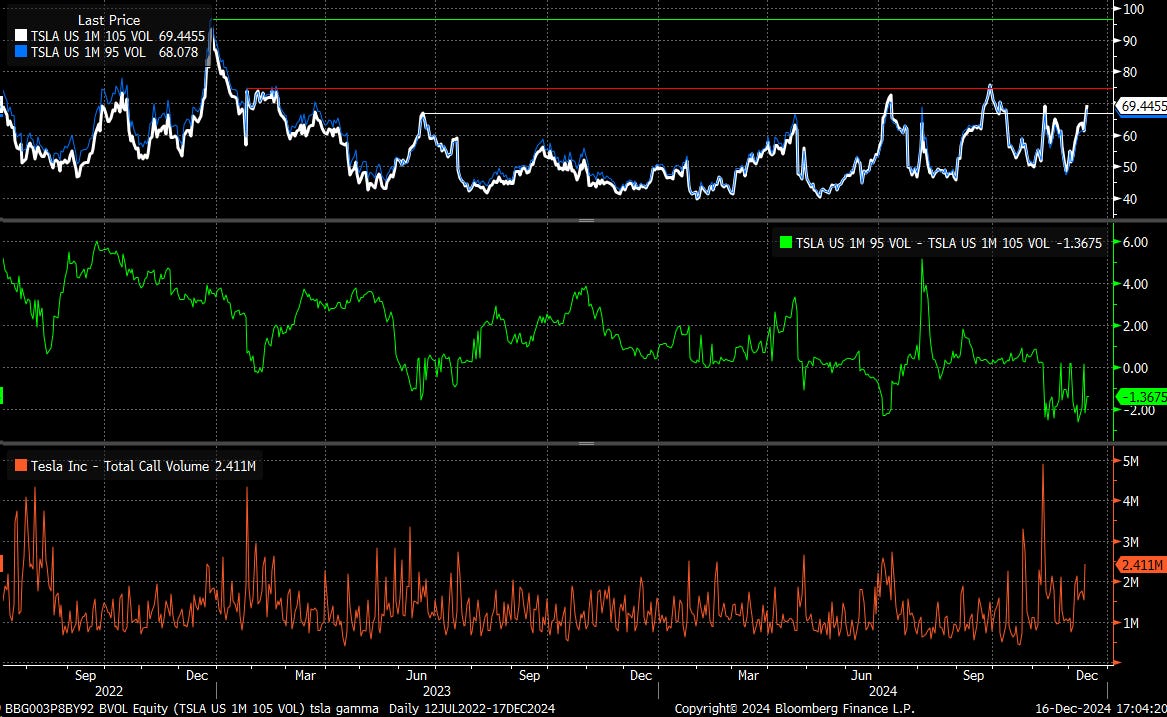
Task: Click the '6.00' label on the spread axis
Action: [x=1135, y=242]
